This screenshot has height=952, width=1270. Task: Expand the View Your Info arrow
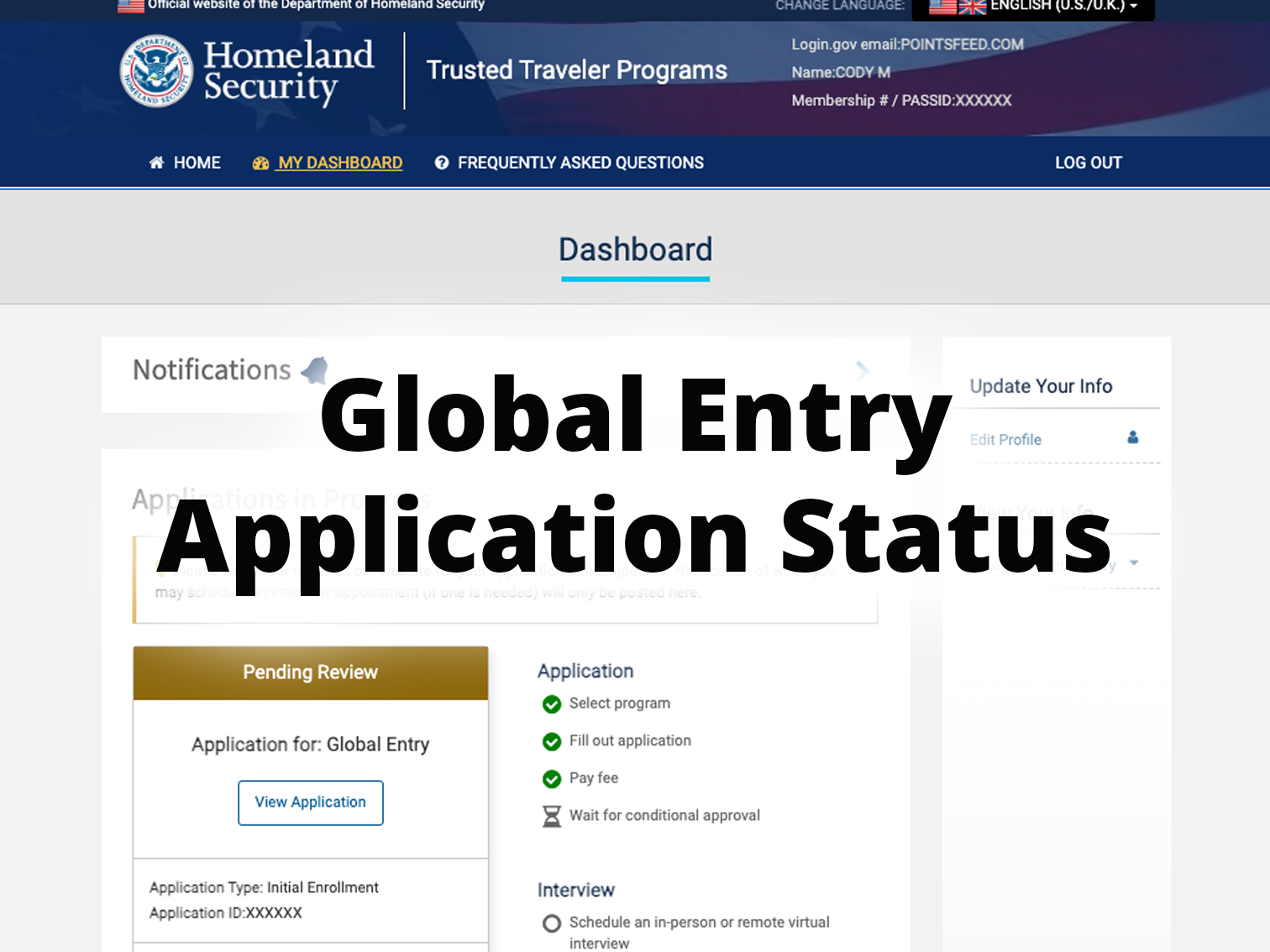click(x=1134, y=562)
